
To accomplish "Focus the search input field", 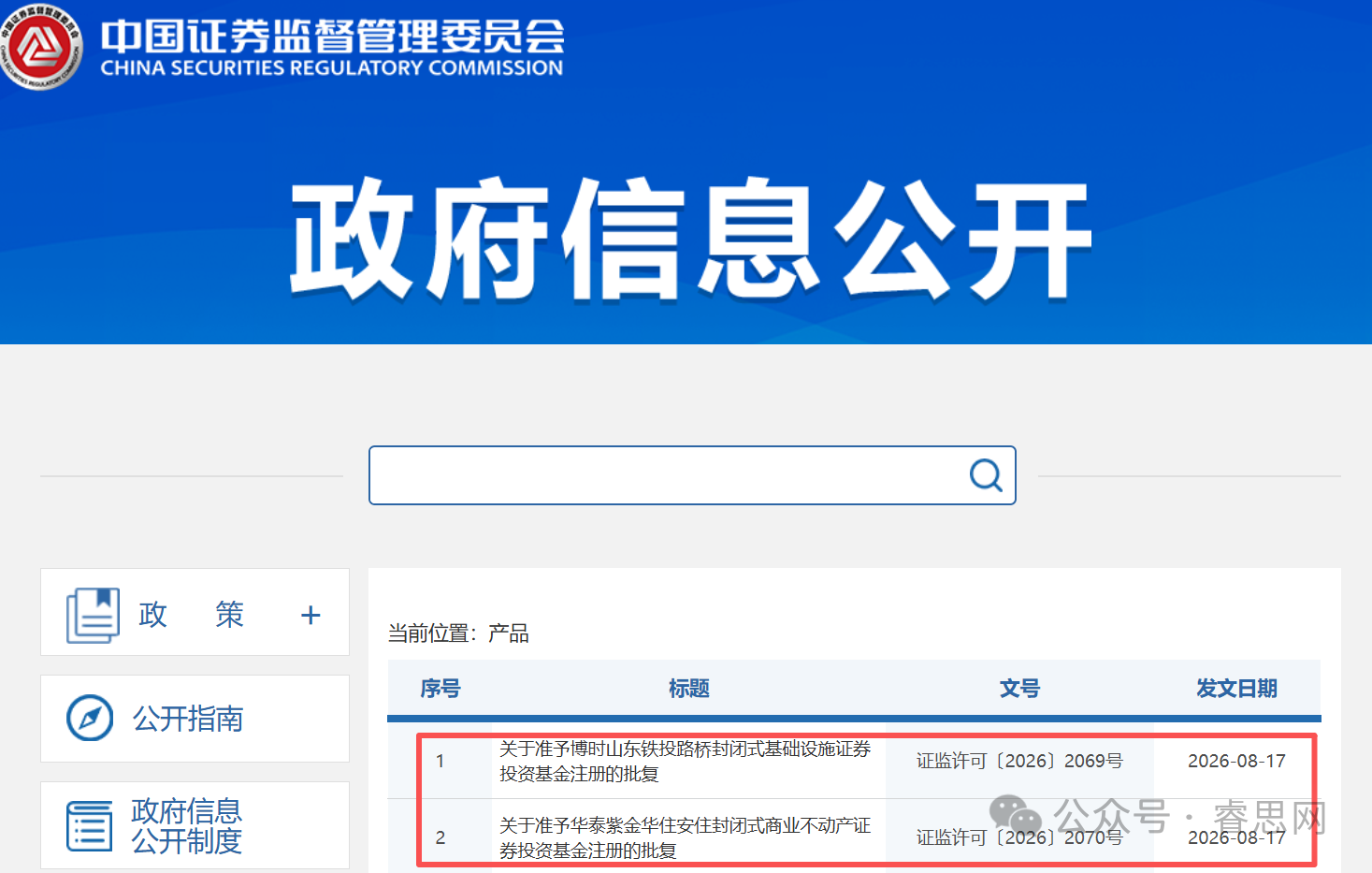I will click(x=692, y=475).
